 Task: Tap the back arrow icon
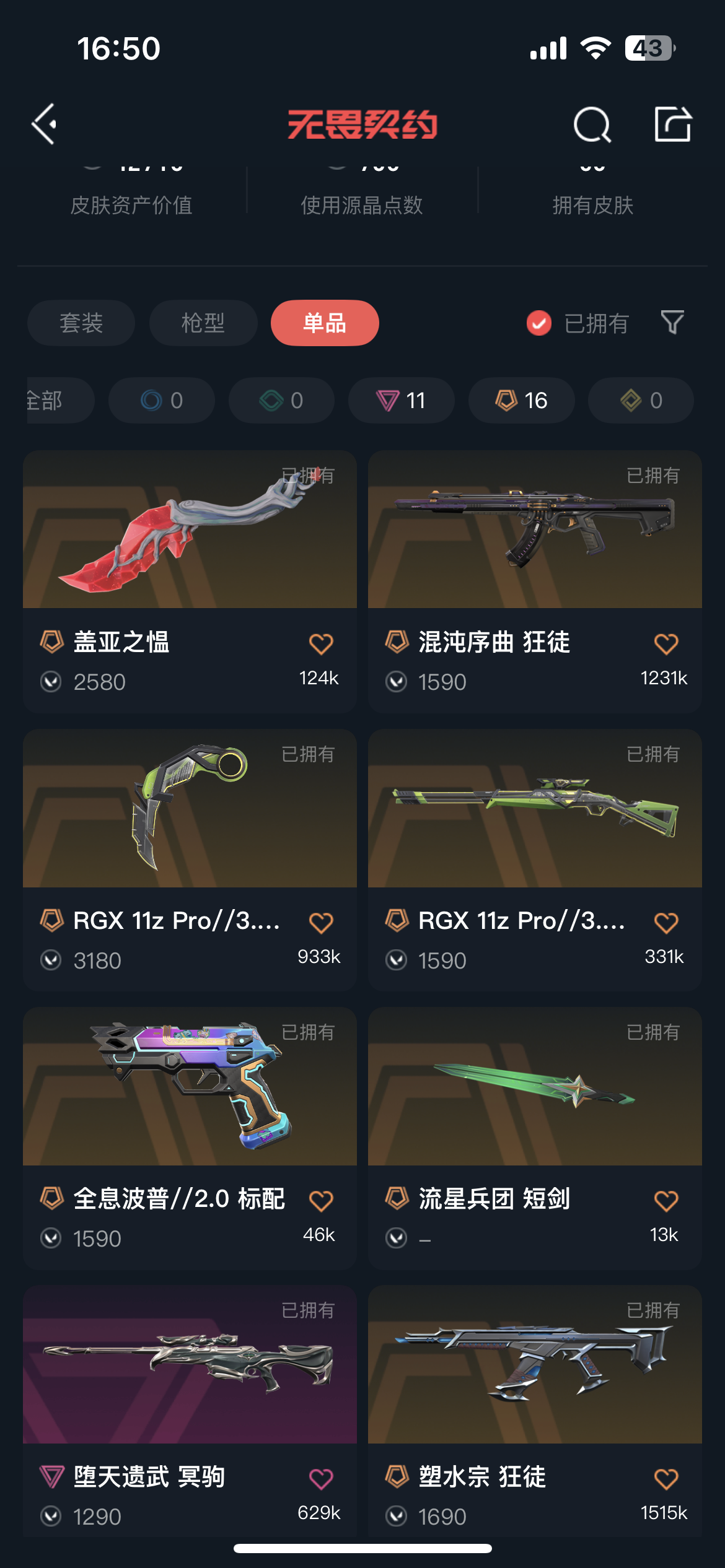(45, 124)
